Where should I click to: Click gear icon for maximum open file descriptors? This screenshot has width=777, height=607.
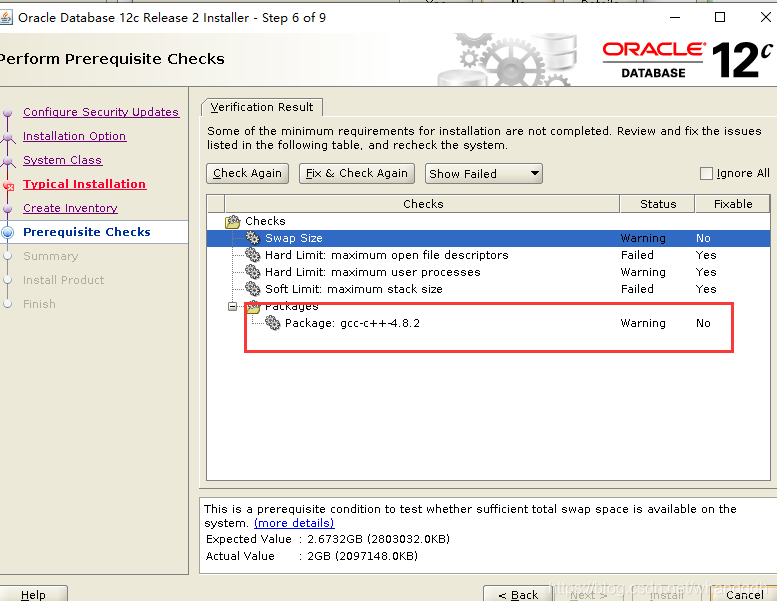click(253, 255)
